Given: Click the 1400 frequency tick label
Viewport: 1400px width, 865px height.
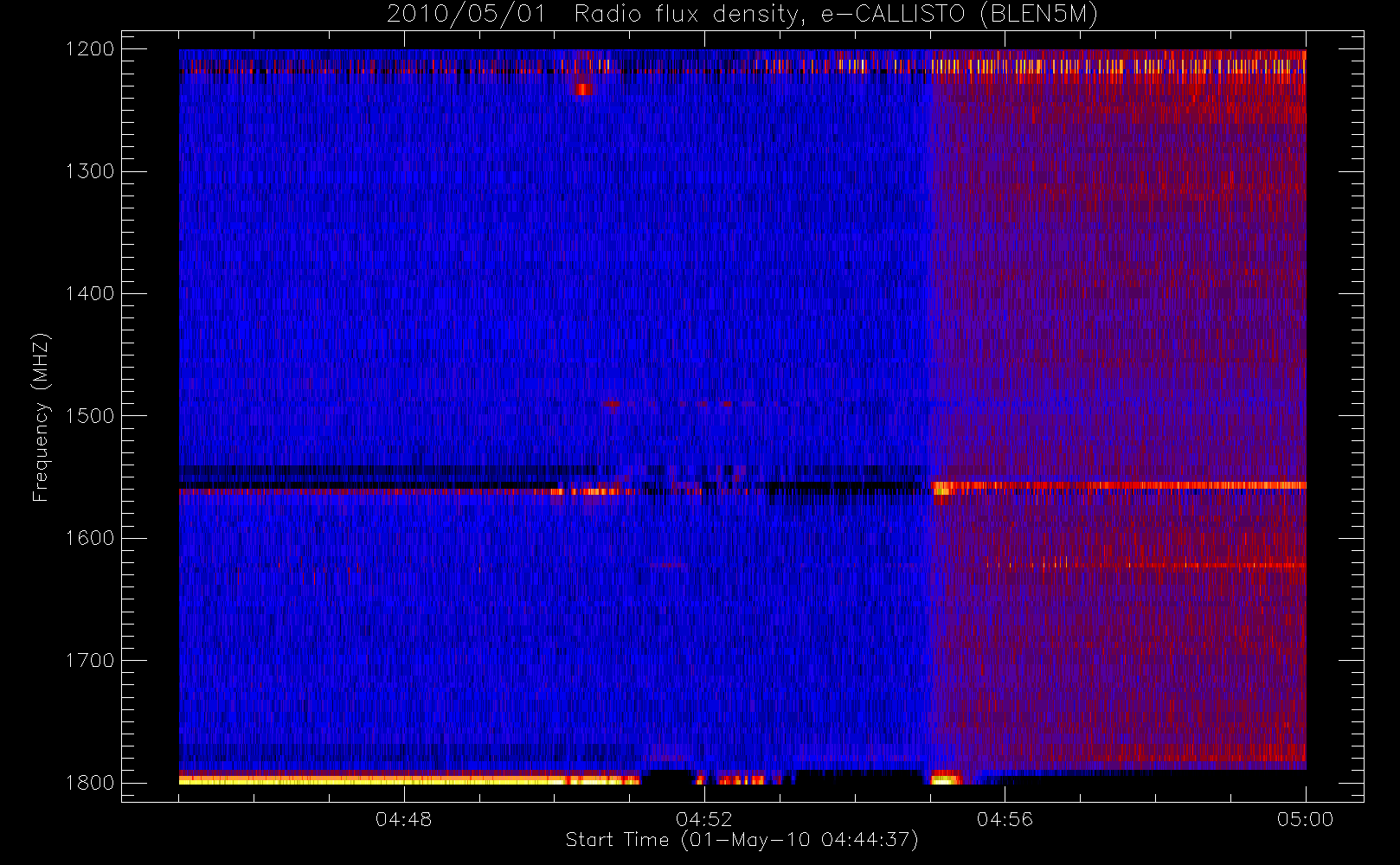Looking at the screenshot, I should click(90, 294).
